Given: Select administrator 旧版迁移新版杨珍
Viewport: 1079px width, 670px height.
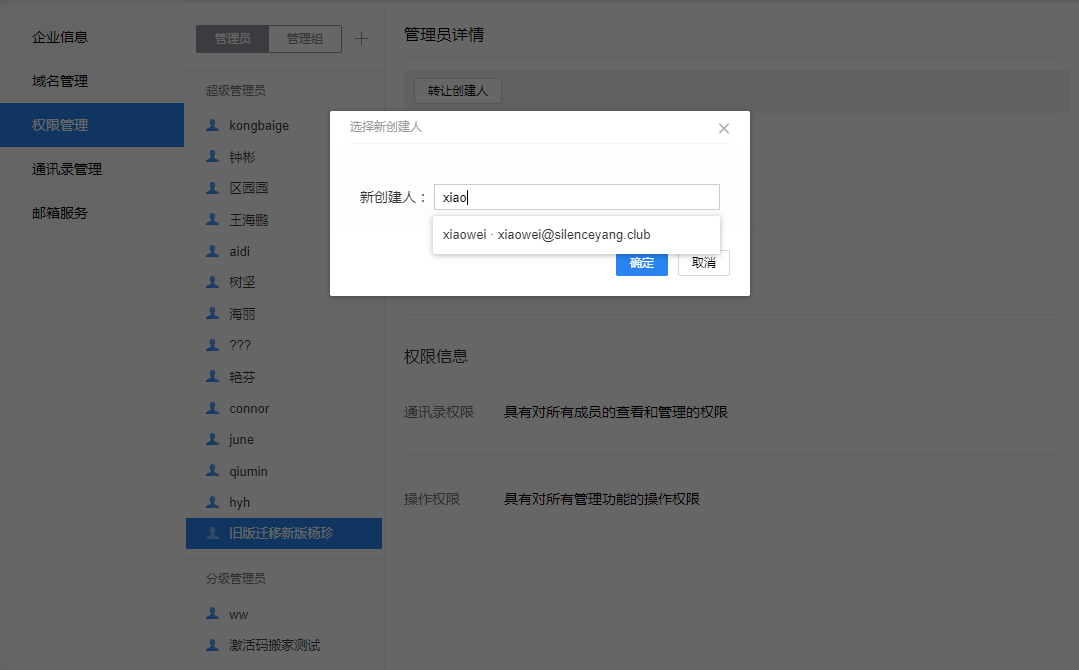Looking at the screenshot, I should coord(283,533).
